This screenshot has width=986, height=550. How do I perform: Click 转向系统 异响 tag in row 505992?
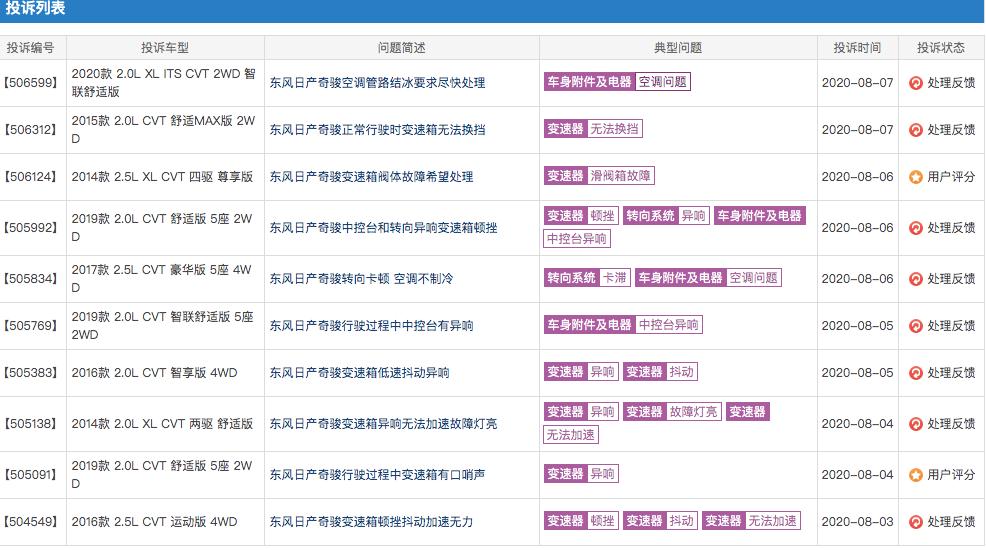click(667, 216)
